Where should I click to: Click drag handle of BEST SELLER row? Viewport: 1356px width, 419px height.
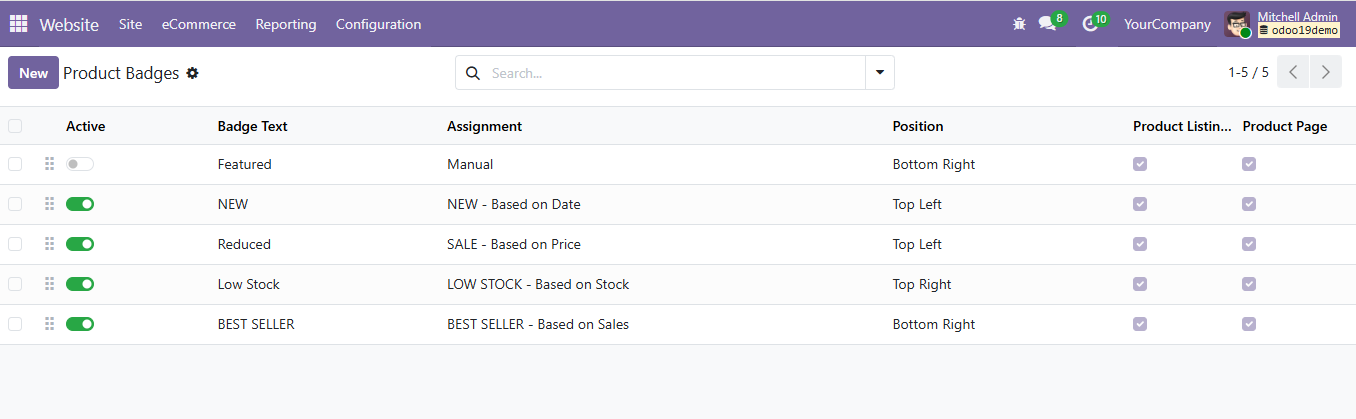49,324
